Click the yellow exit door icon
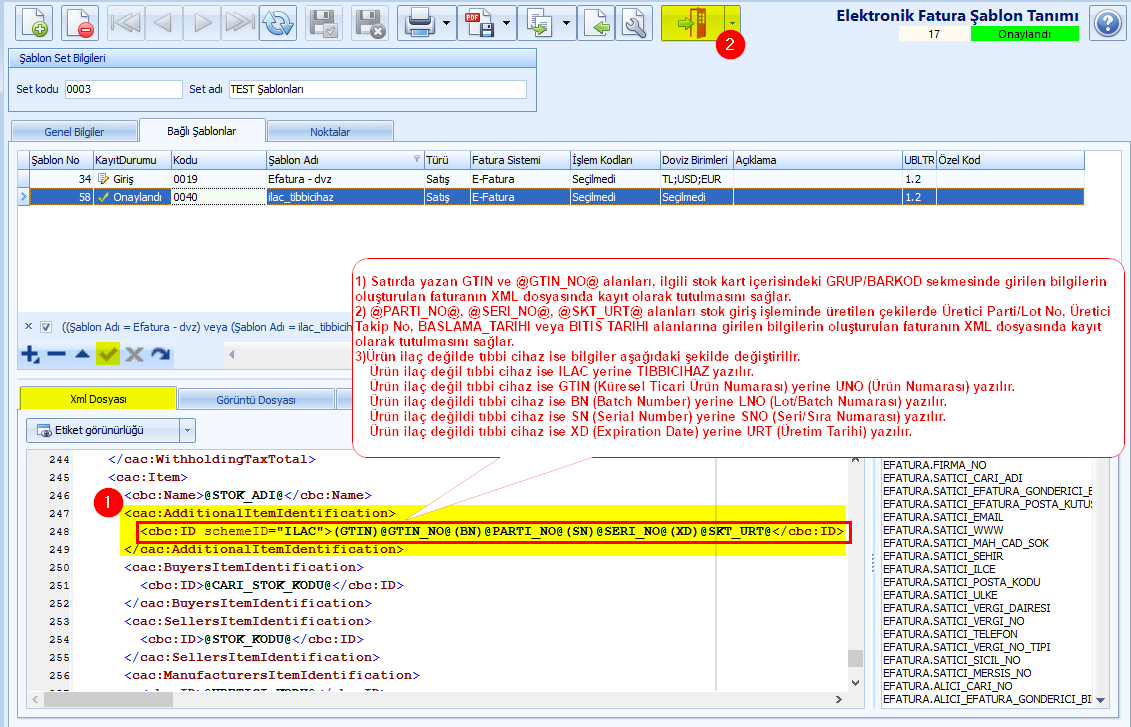This screenshot has height=727, width=1131. 692,23
